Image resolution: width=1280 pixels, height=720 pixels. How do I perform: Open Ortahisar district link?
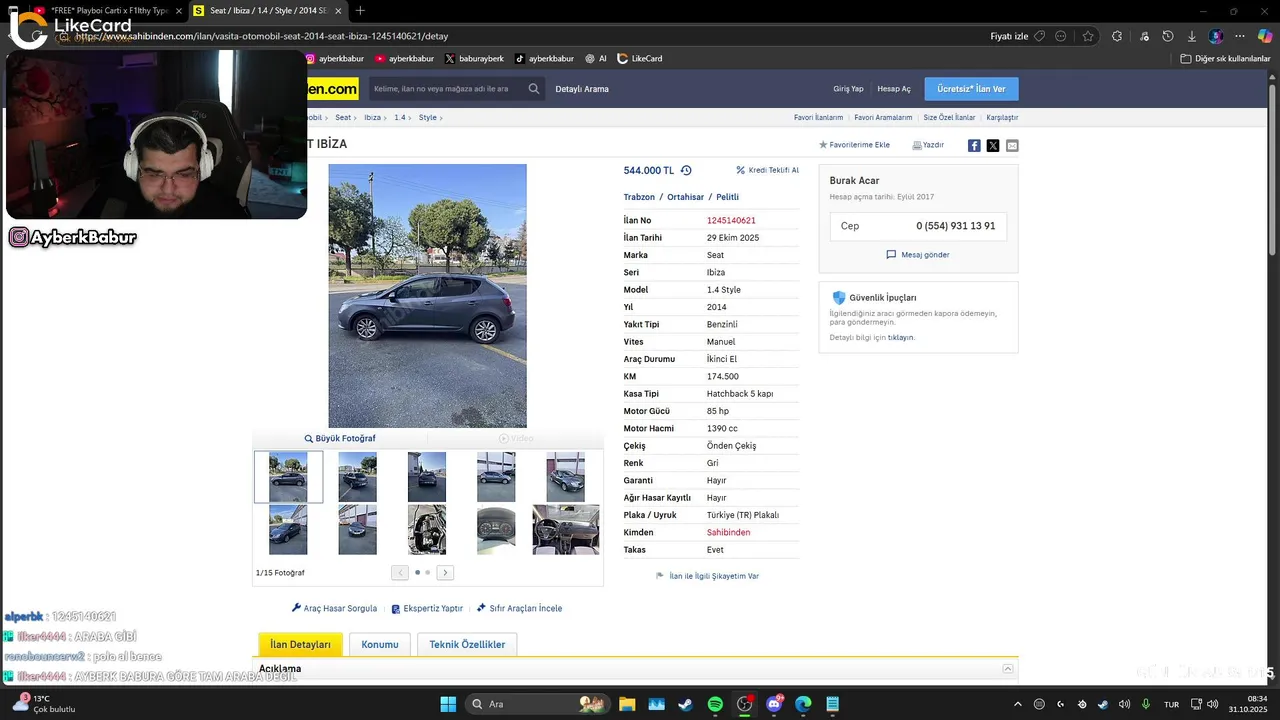point(685,197)
